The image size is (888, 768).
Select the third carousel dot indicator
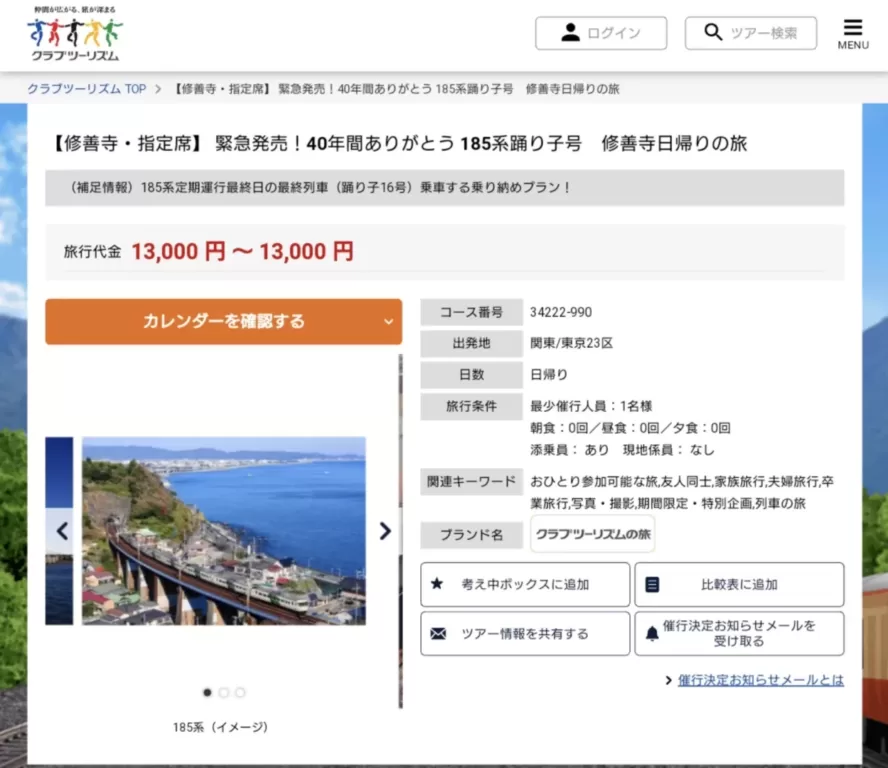coord(240,692)
